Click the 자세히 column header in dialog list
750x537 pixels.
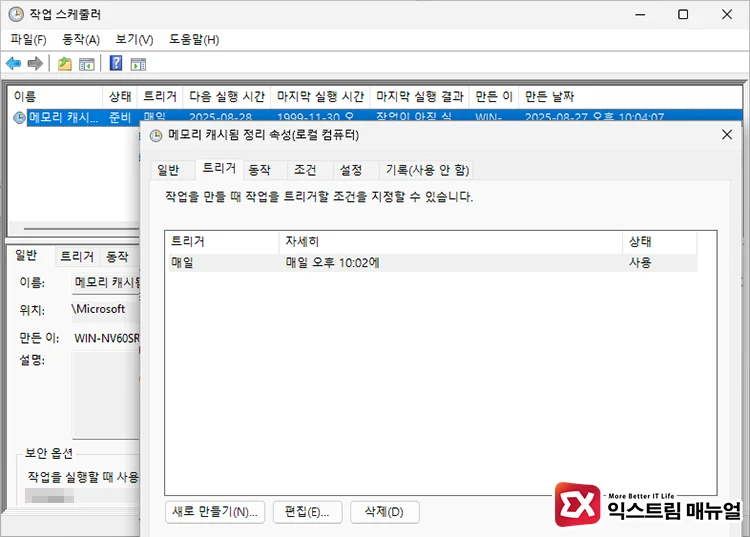pos(451,241)
